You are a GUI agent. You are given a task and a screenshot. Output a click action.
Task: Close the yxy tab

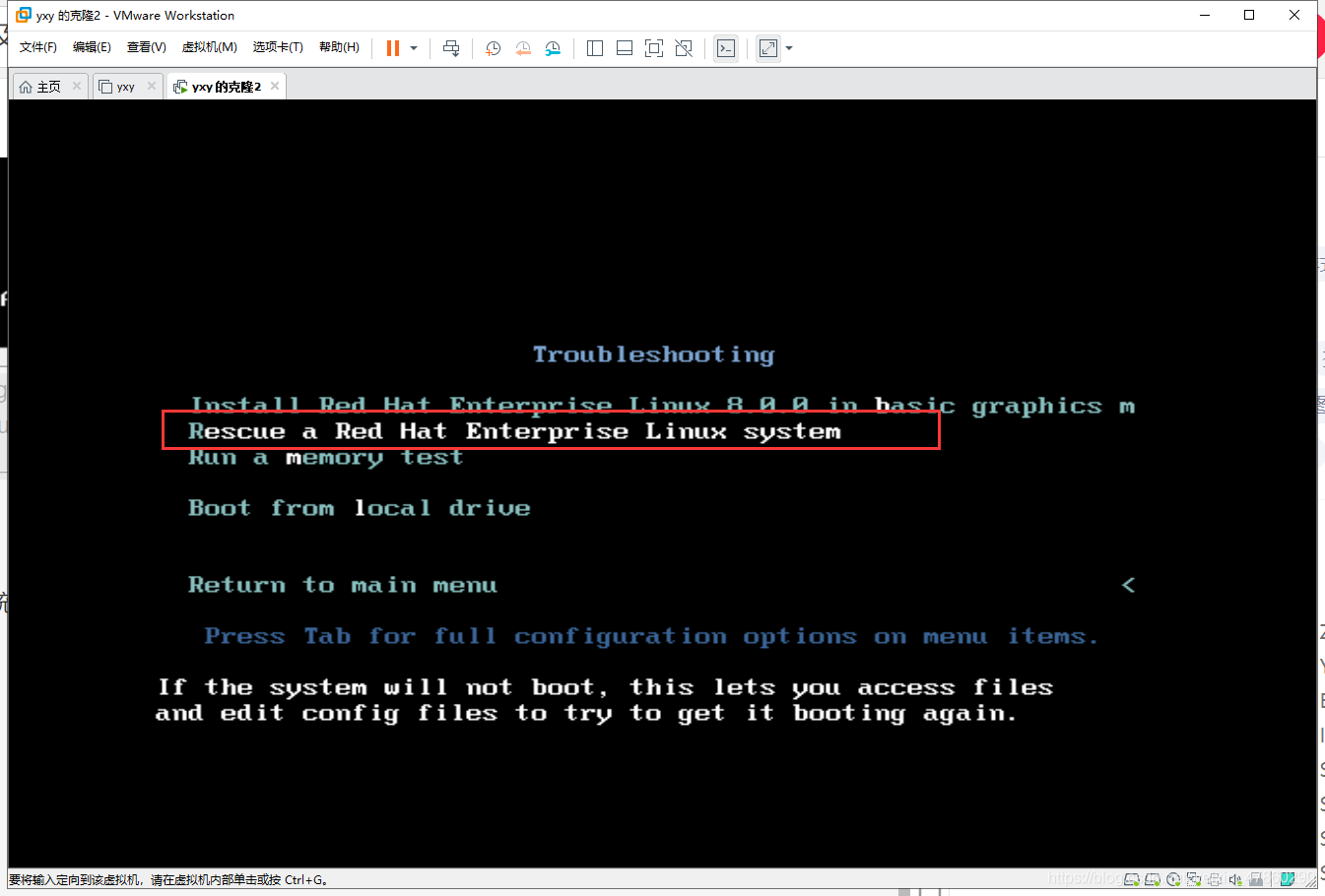click(152, 86)
